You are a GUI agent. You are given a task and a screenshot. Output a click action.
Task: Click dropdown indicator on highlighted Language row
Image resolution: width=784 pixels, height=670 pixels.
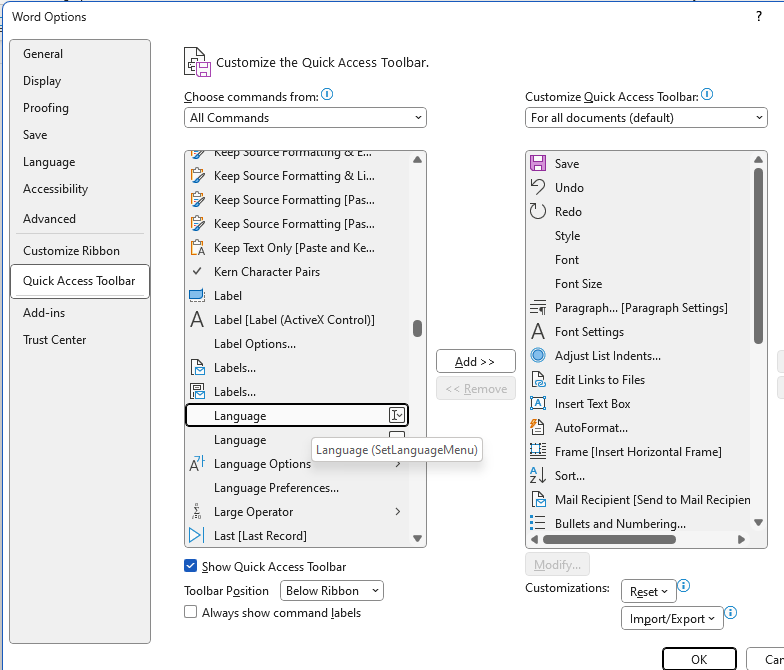tap(396, 415)
